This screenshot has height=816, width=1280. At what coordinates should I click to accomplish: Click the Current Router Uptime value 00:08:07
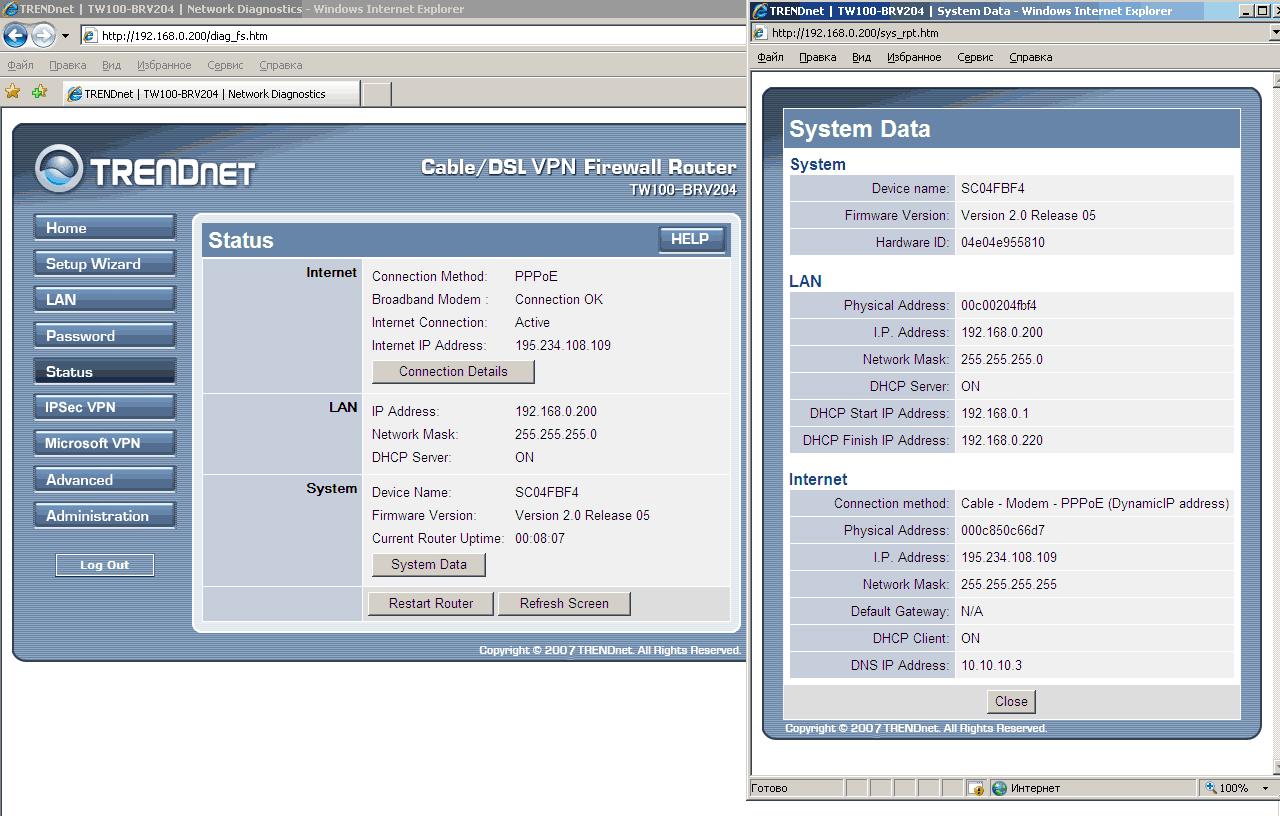click(x=540, y=539)
